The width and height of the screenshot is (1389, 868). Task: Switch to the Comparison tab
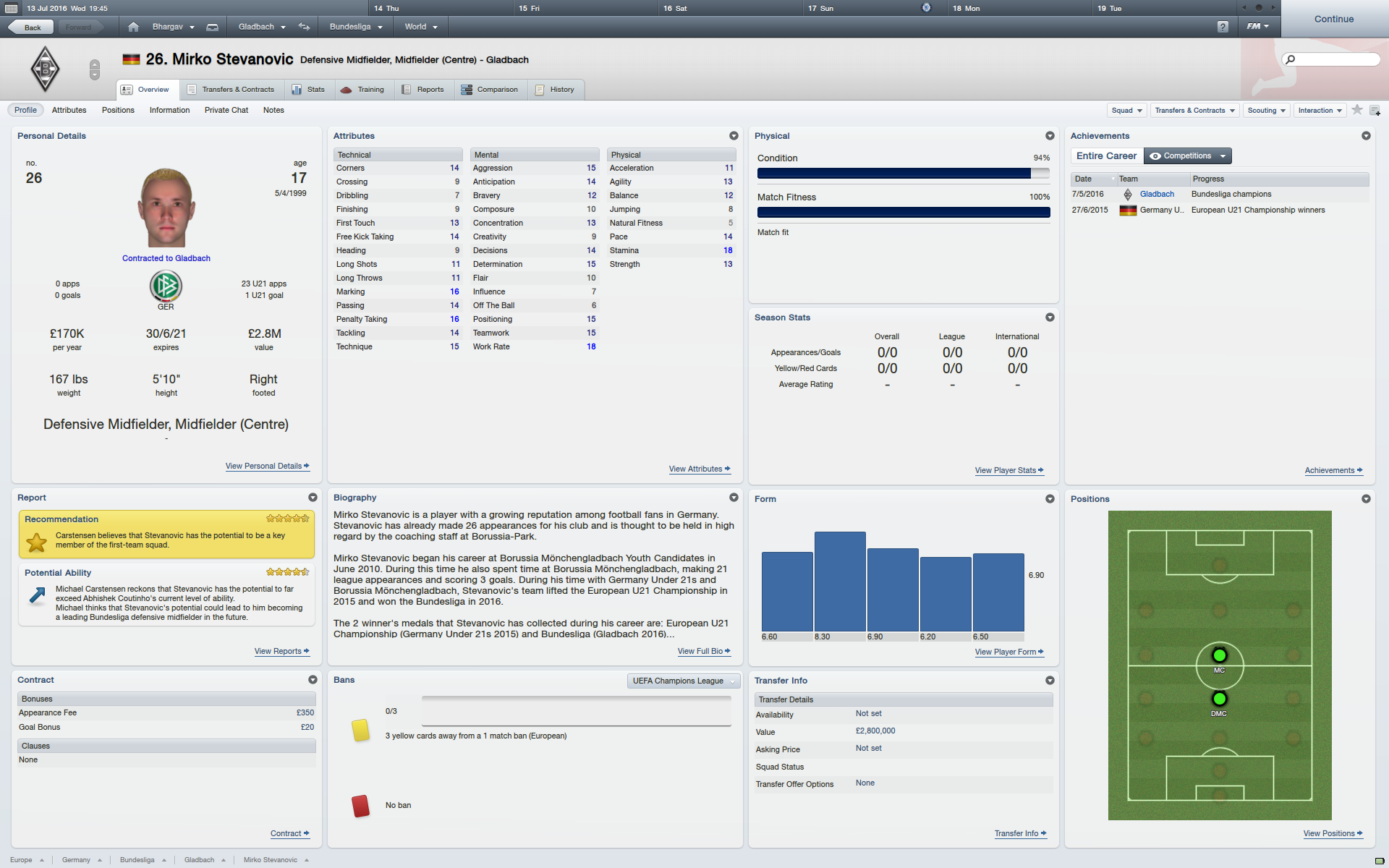(x=490, y=90)
